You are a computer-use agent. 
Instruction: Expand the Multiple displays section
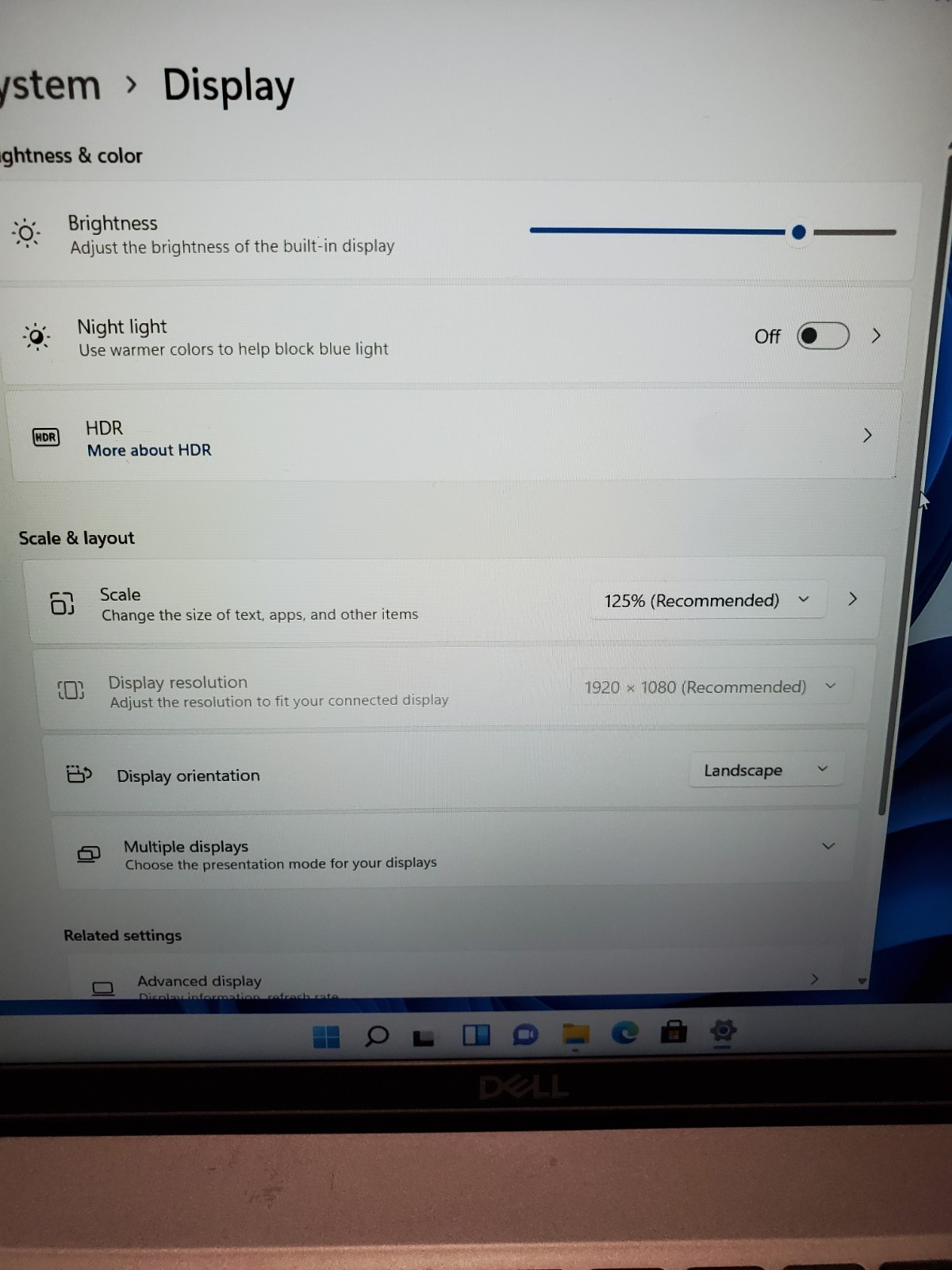tap(828, 846)
